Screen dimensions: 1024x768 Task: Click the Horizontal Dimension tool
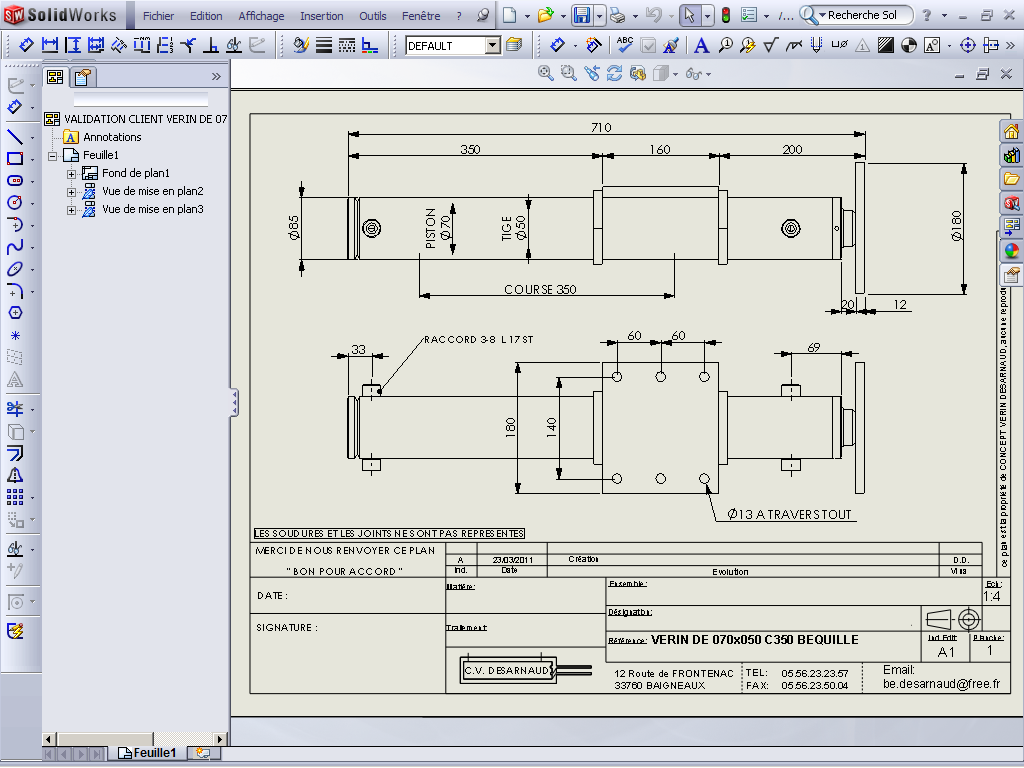pyautogui.click(x=50, y=45)
